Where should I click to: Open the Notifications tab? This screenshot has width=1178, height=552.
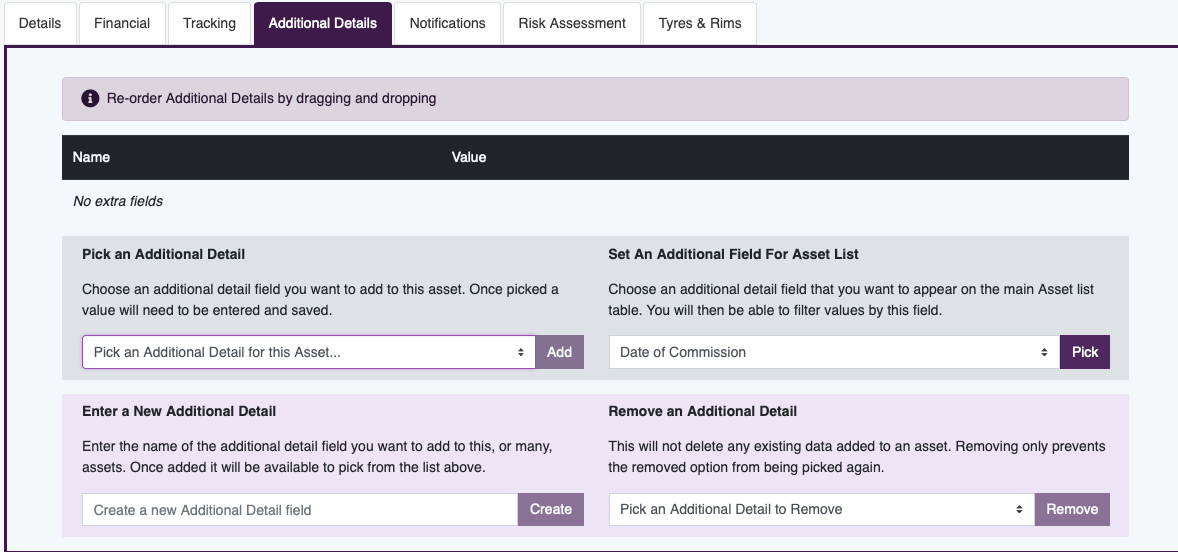(x=447, y=23)
